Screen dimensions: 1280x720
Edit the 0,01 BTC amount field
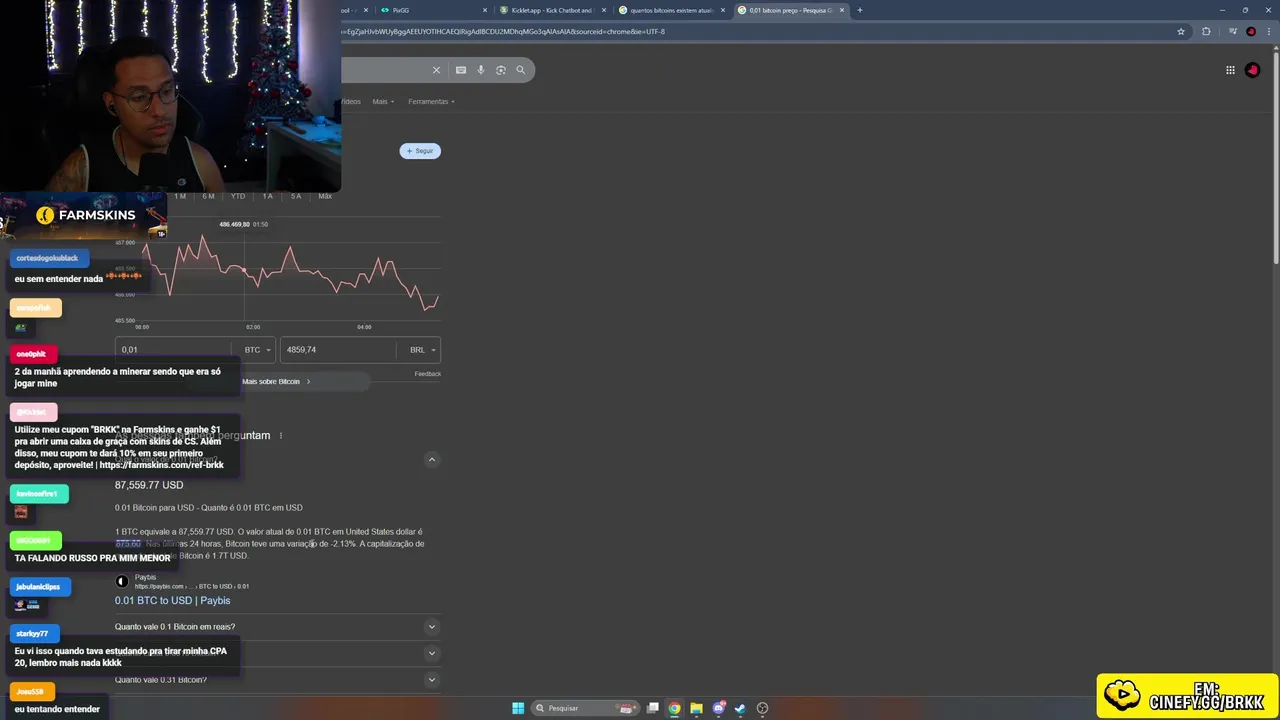click(x=175, y=350)
